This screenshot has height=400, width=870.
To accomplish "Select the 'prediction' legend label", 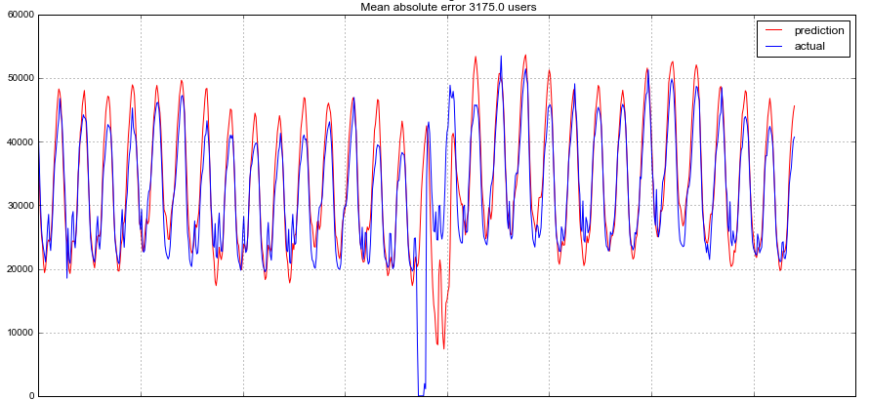I will (819, 31).
